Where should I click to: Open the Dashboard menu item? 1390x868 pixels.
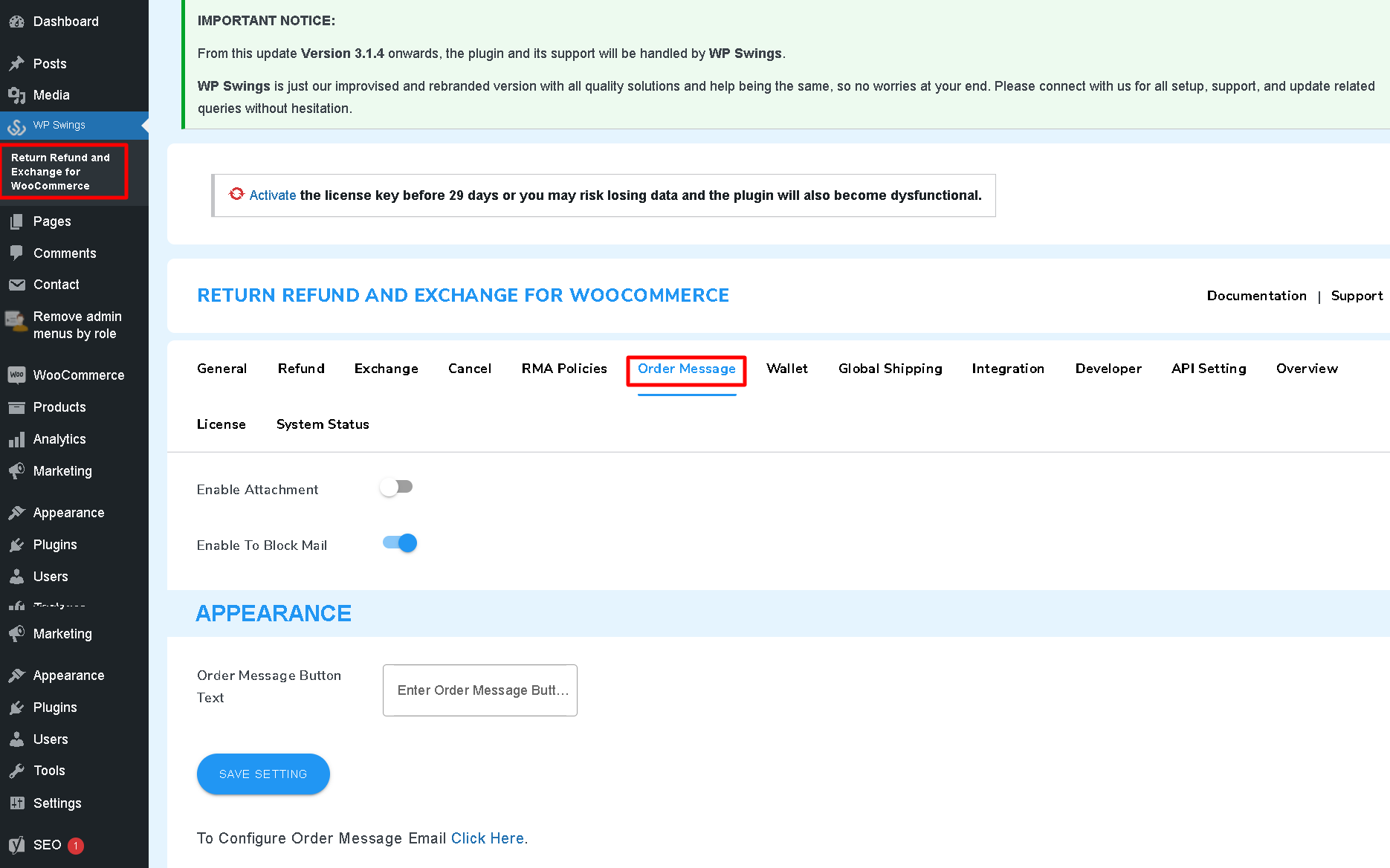[x=74, y=22]
